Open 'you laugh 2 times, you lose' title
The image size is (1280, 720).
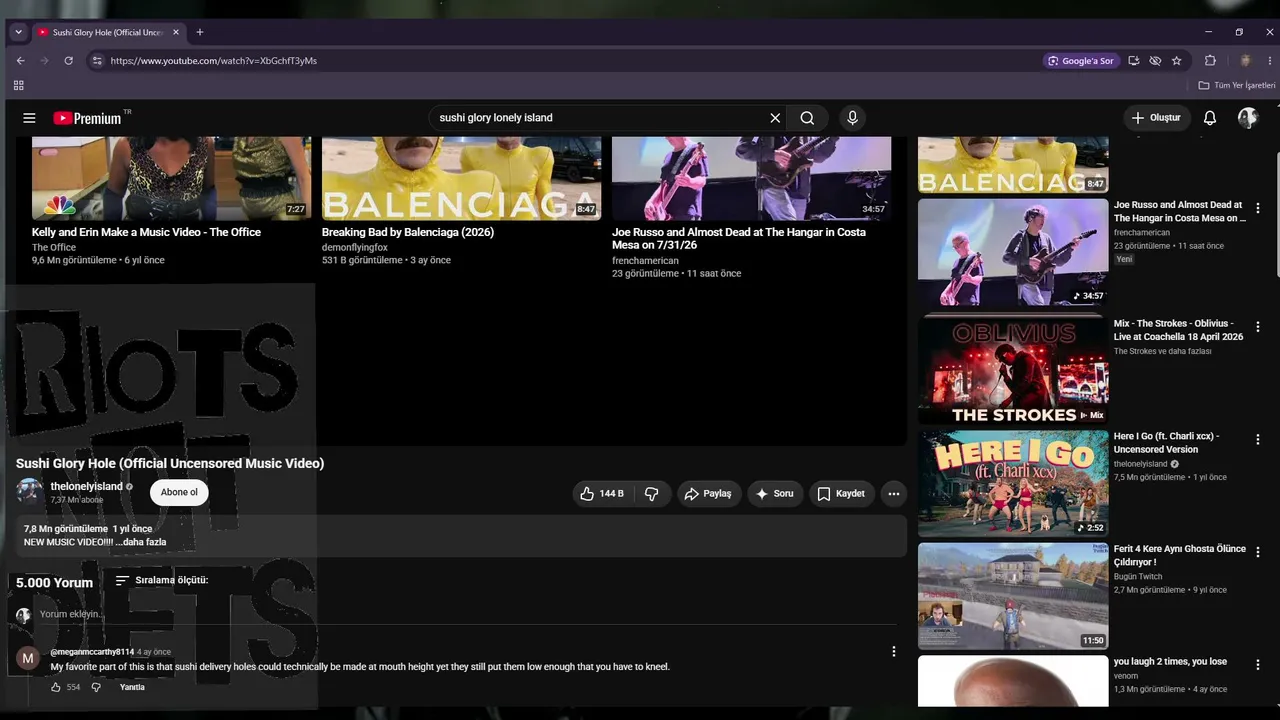click(x=1170, y=662)
